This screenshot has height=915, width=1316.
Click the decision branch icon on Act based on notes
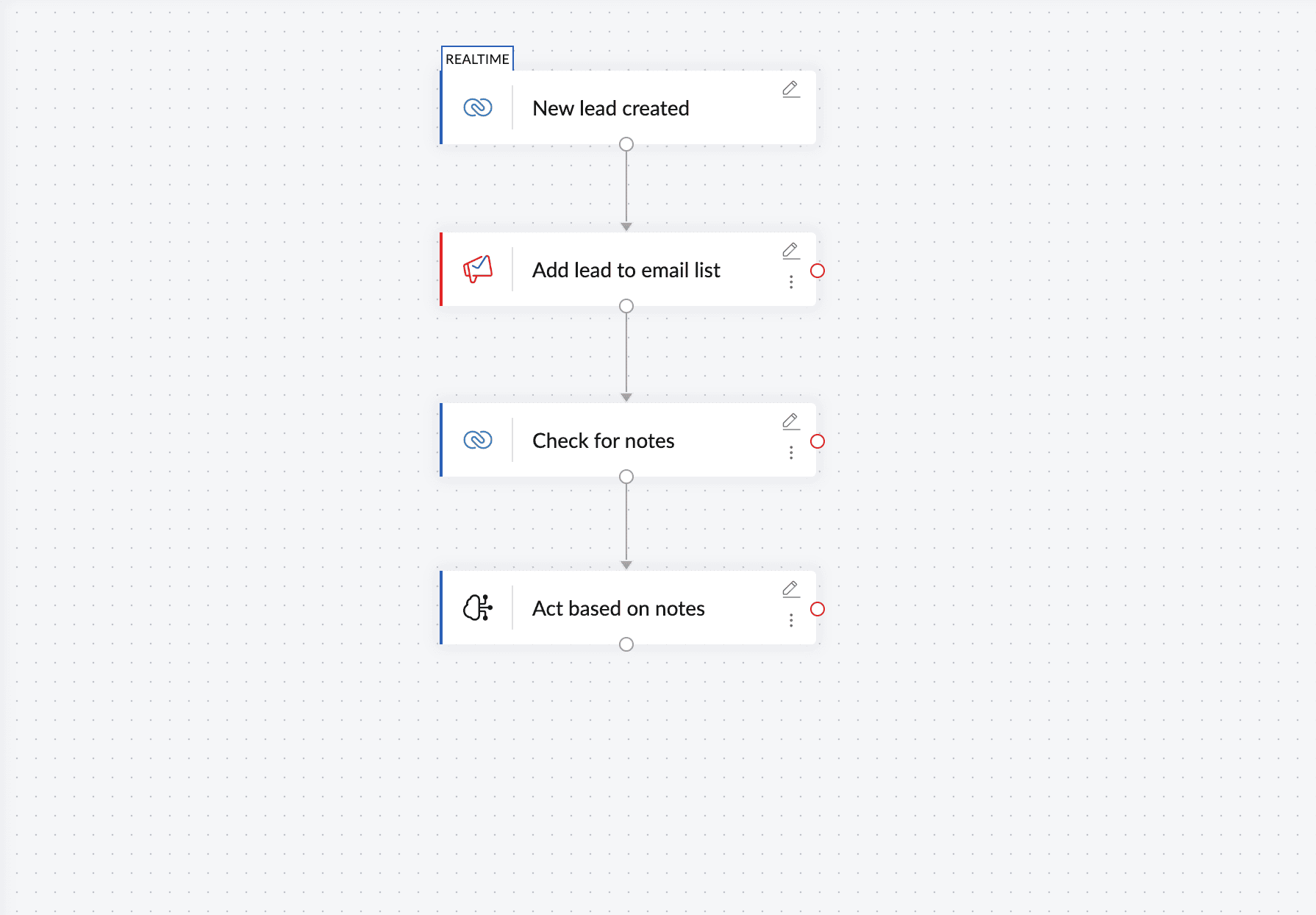point(478,608)
